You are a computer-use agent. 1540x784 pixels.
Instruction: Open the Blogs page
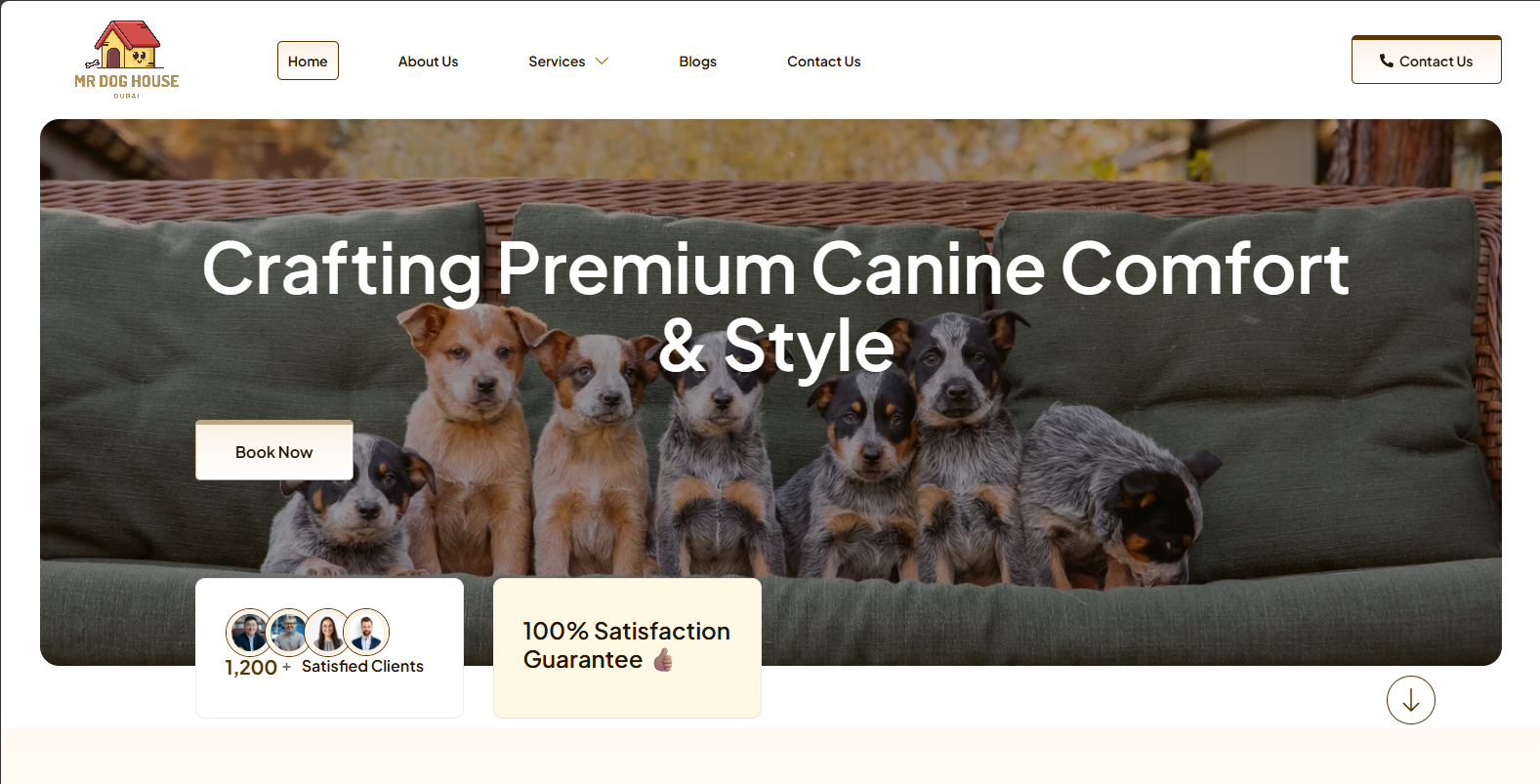point(697,62)
